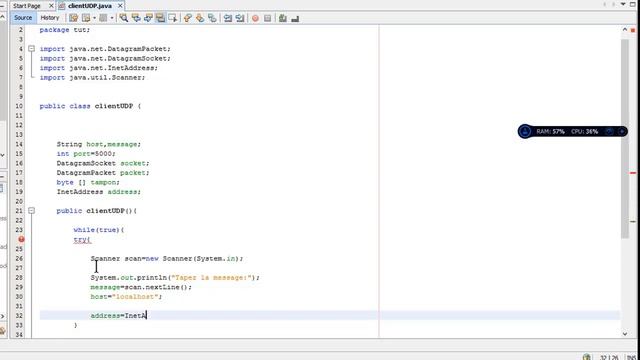This screenshot has width=640, height=360.
Task: Open the Forward history dropdown arrow
Action: (x=112, y=18)
